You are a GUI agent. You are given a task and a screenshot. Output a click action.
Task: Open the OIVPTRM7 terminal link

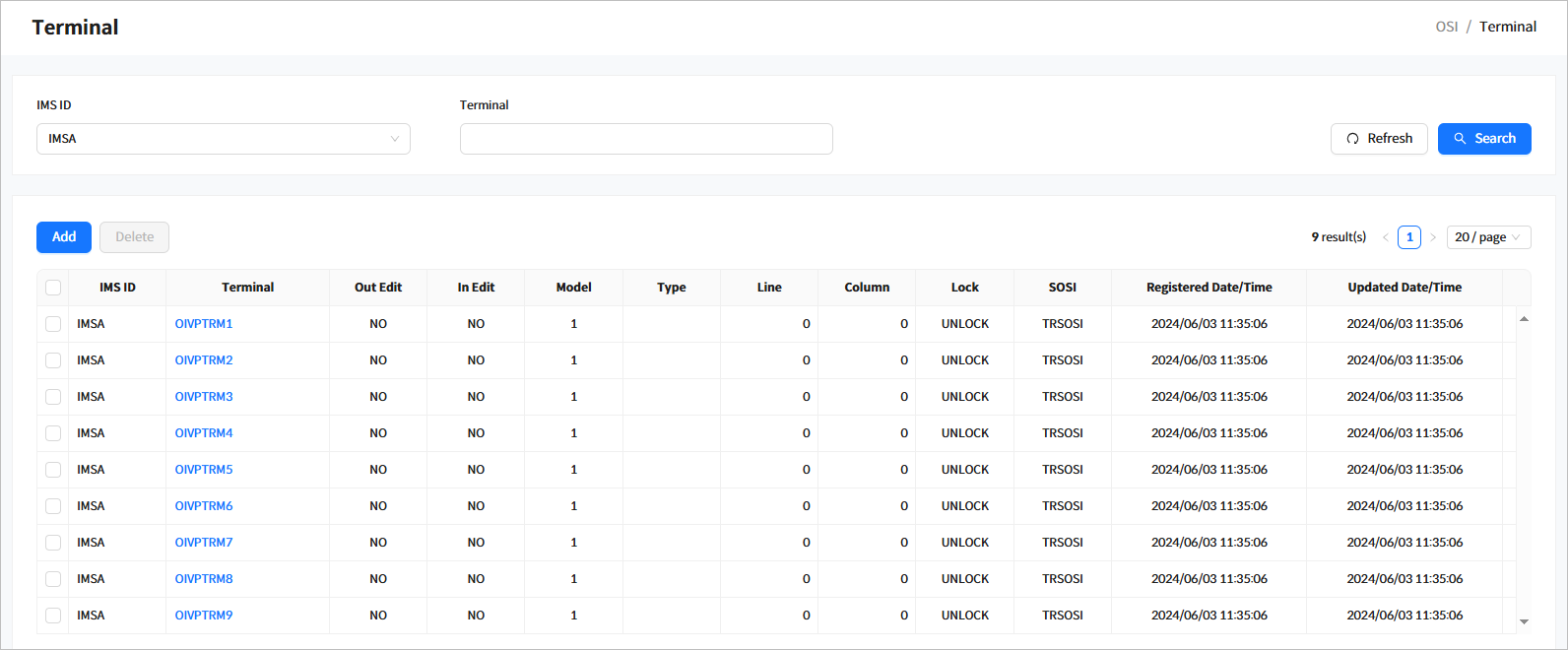pos(204,543)
